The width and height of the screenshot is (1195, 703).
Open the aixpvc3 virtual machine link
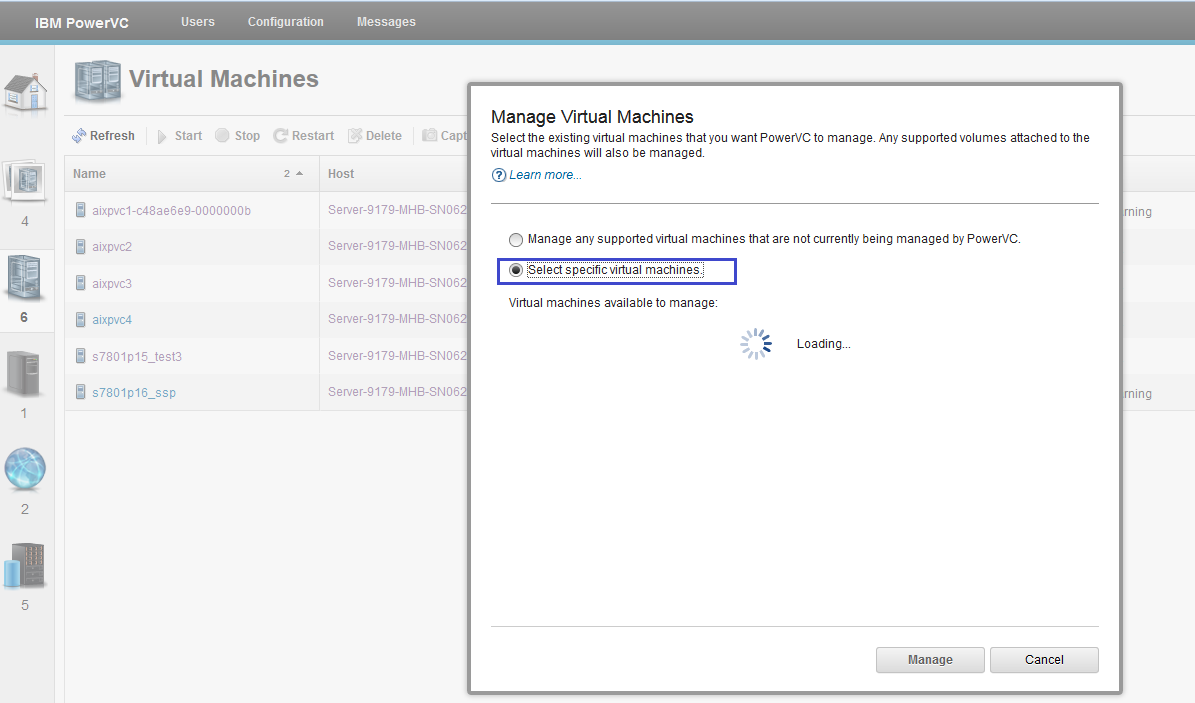click(112, 283)
